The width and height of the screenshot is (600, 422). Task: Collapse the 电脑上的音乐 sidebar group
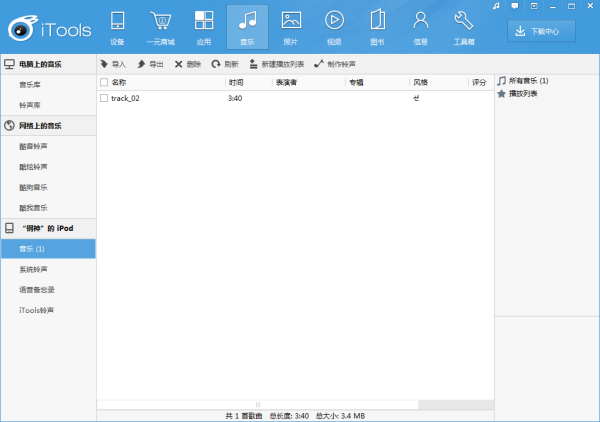48,64
